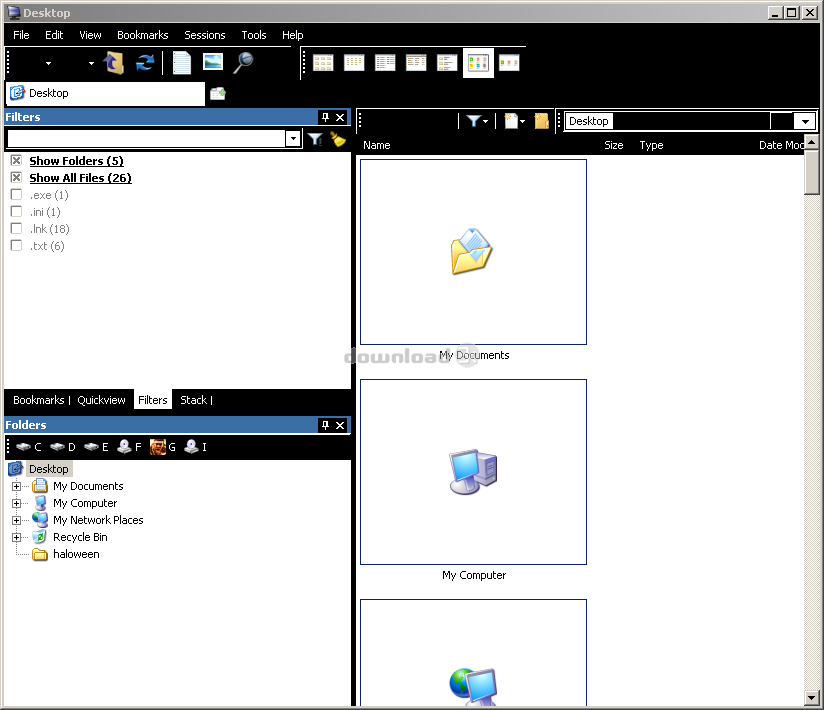Click the Show All Files (26) link

tap(80, 178)
